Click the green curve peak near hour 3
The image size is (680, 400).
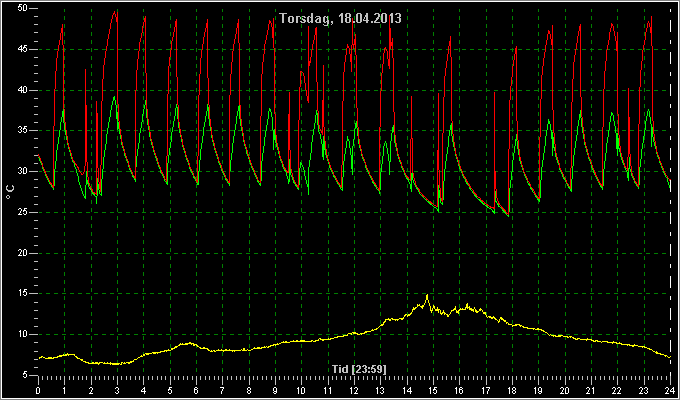coord(114,97)
